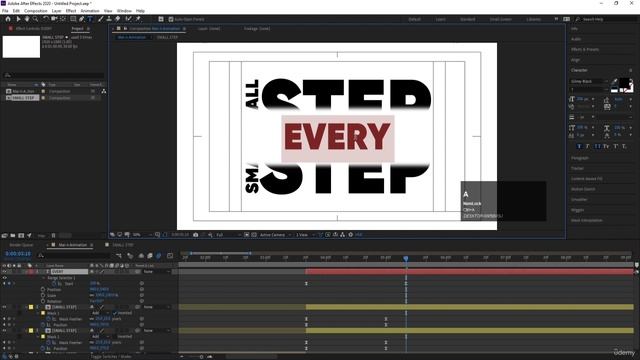Select the Puppet Pin tool
The width and height of the screenshot is (640, 360).
click(138, 19)
